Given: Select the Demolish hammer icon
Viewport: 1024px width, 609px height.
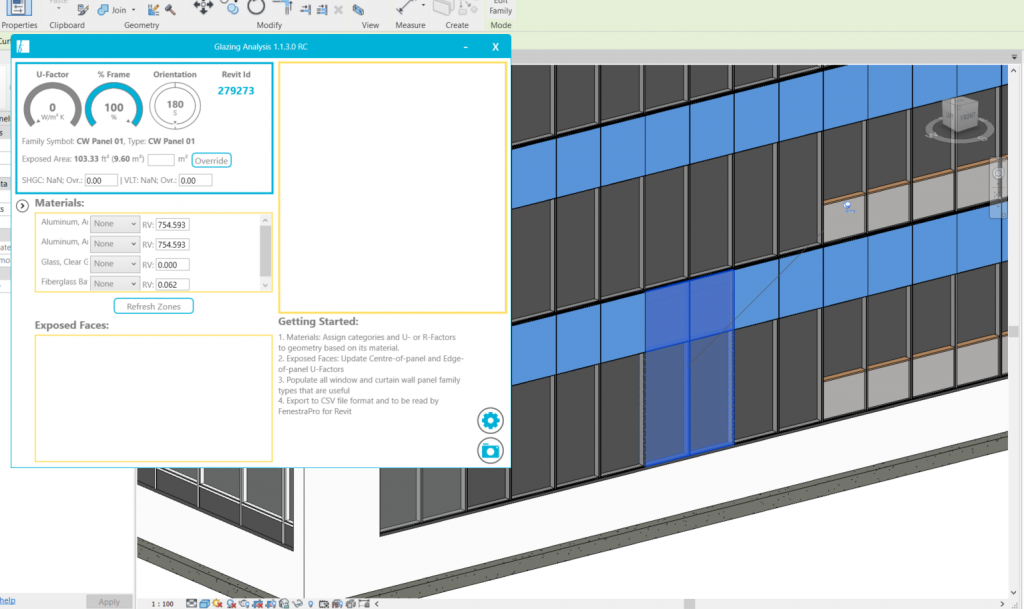Looking at the screenshot, I should 170,10.
